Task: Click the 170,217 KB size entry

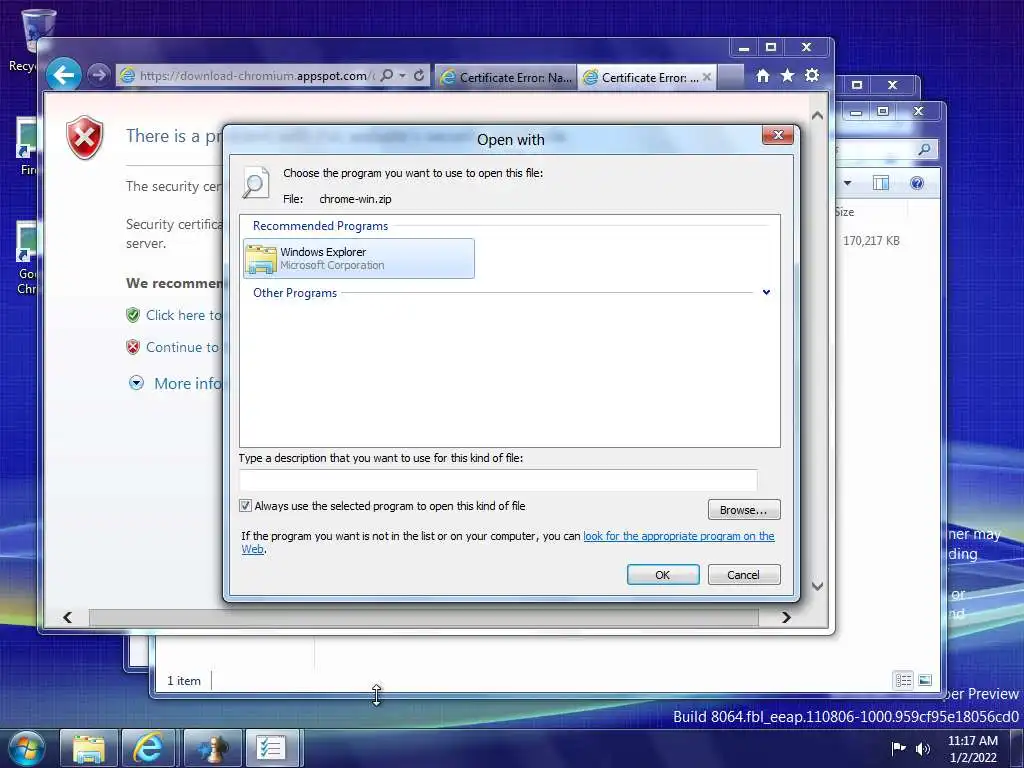Action: coord(871,241)
